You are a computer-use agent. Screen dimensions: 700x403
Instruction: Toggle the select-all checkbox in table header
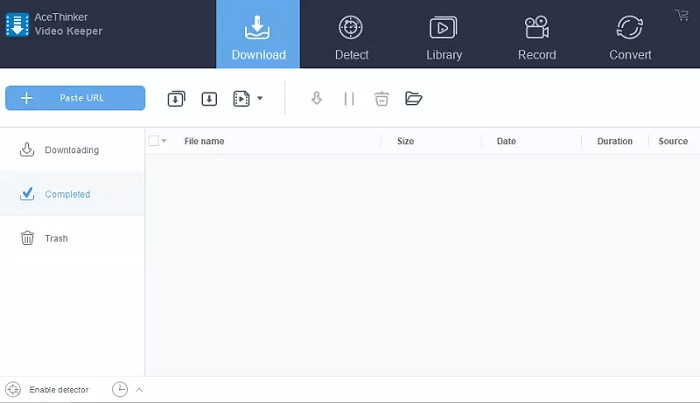click(154, 141)
